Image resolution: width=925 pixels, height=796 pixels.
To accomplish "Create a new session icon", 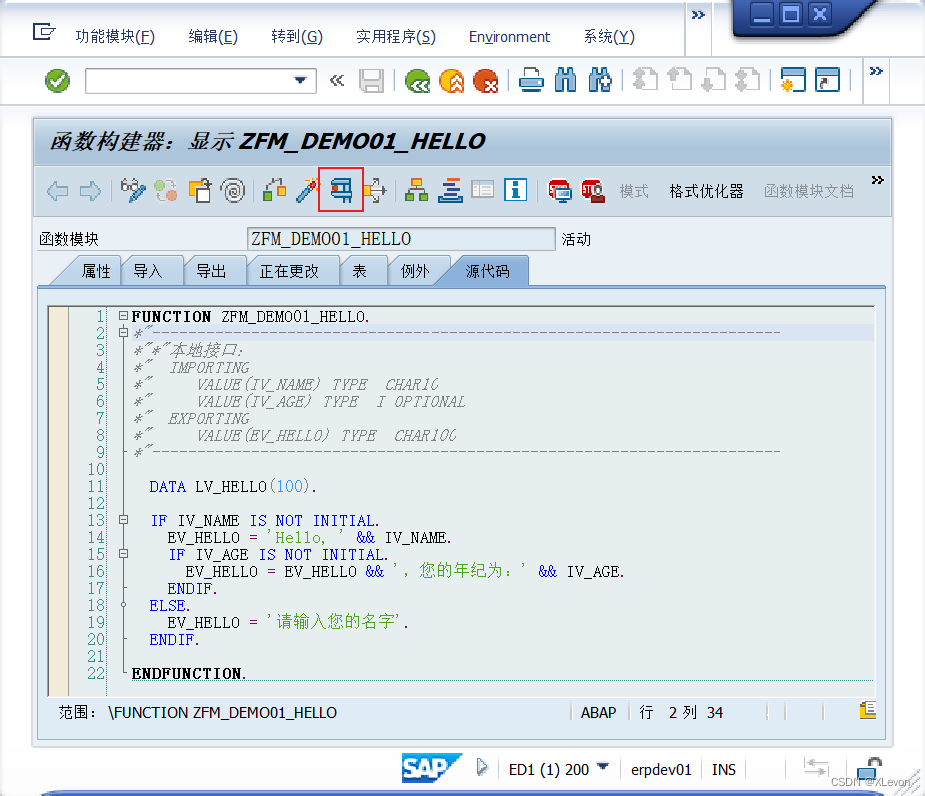I will pyautogui.click(x=793, y=80).
